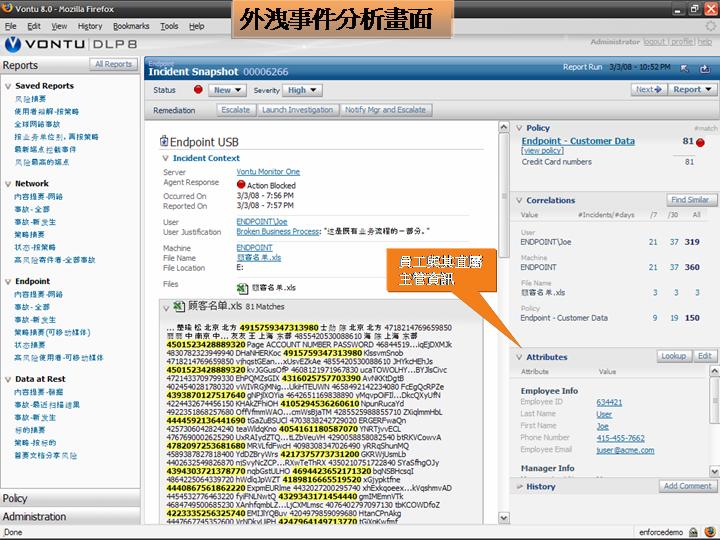Click the view policy link
720x540 pixels.
542,151
